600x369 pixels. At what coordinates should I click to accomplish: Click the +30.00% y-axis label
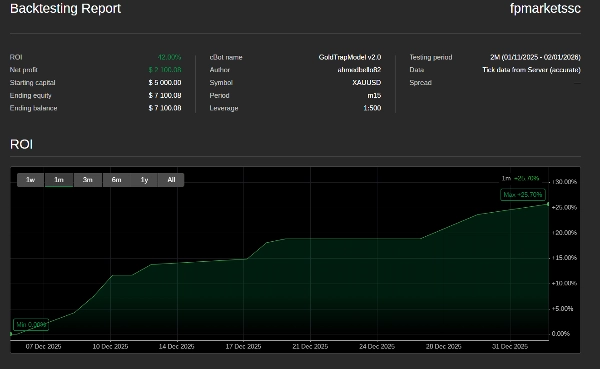pos(564,182)
